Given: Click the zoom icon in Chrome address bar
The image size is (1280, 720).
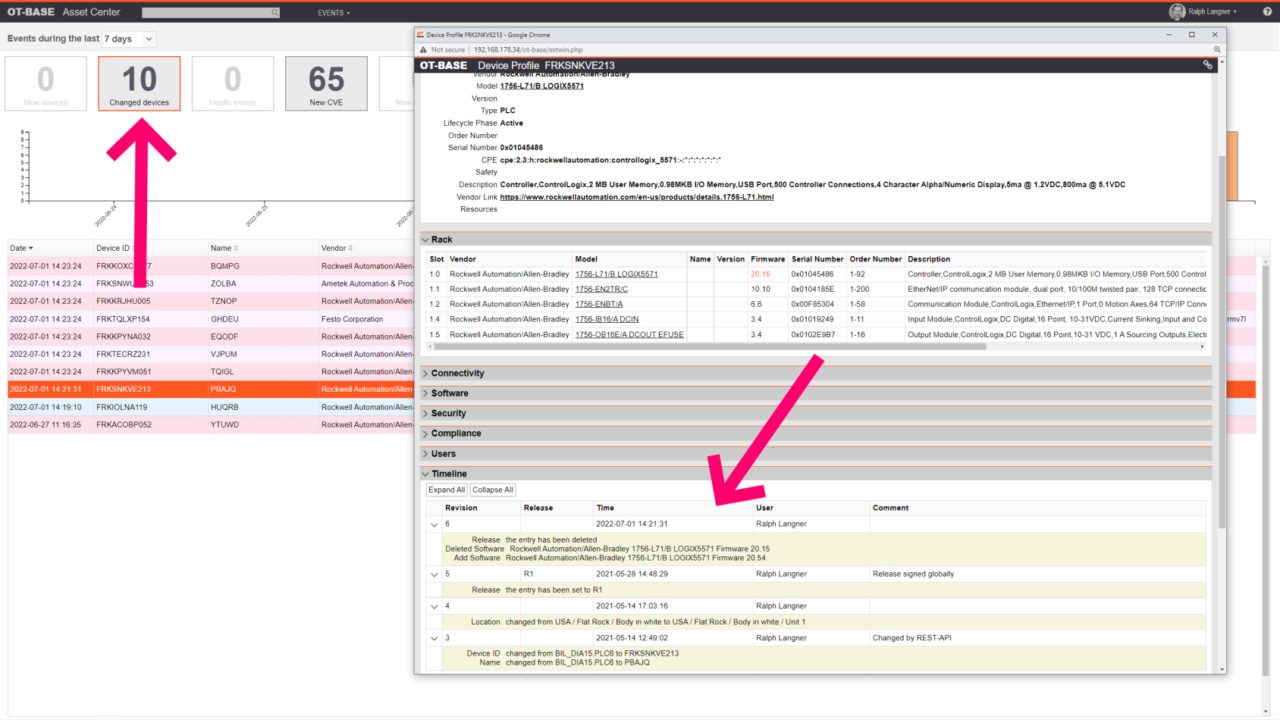Looking at the screenshot, I should click(1216, 49).
